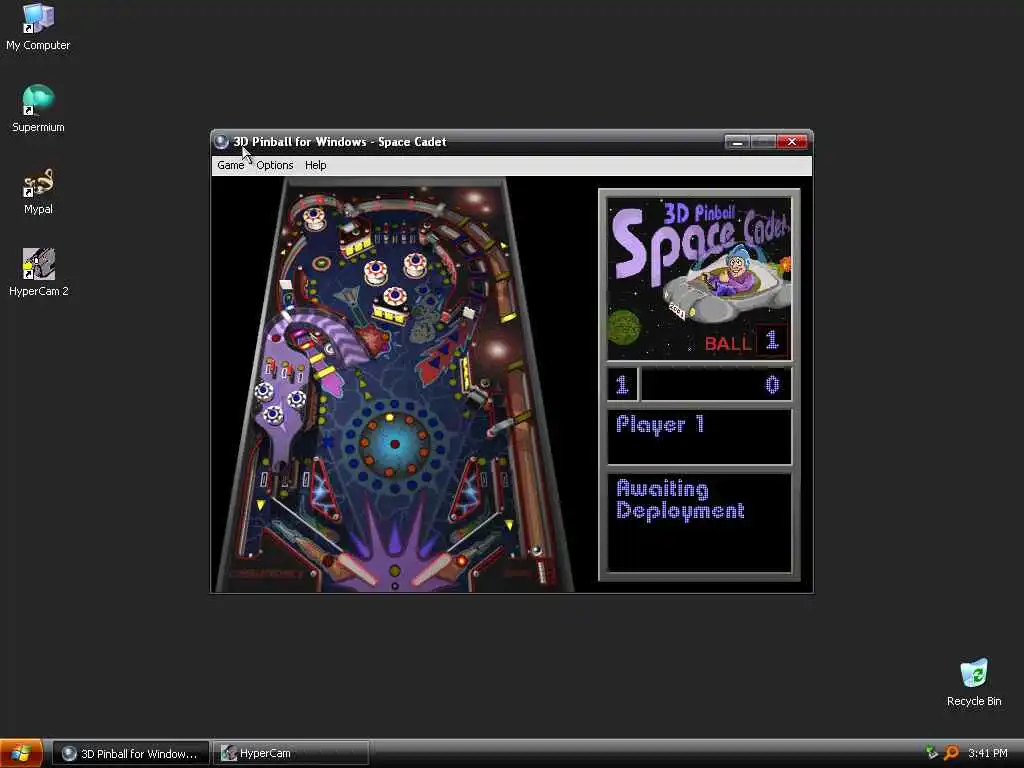The width and height of the screenshot is (1024, 768).
Task: Open the Game menu
Action: (x=231, y=165)
